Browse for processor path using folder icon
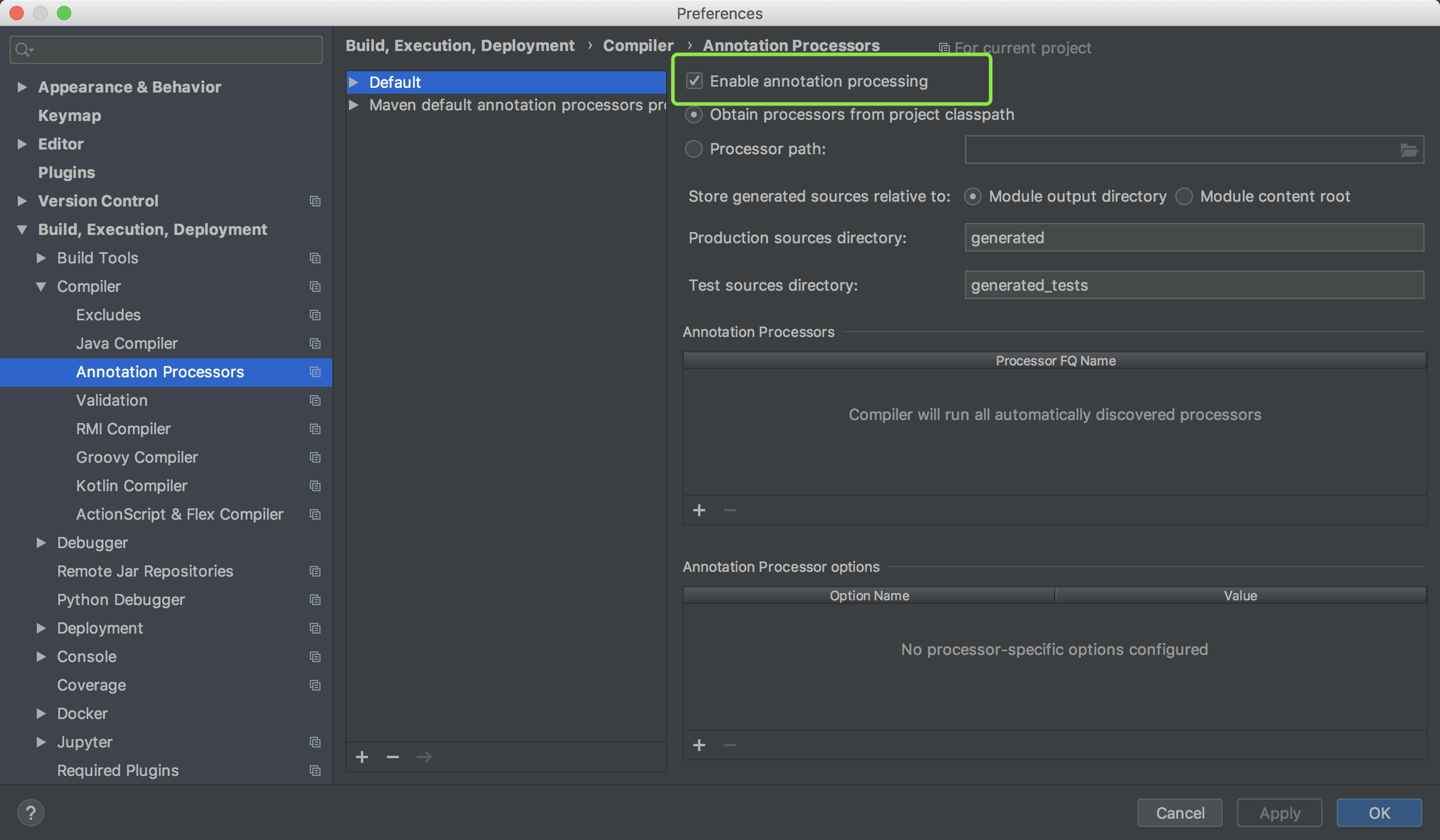The width and height of the screenshot is (1440, 840). tap(1409, 149)
